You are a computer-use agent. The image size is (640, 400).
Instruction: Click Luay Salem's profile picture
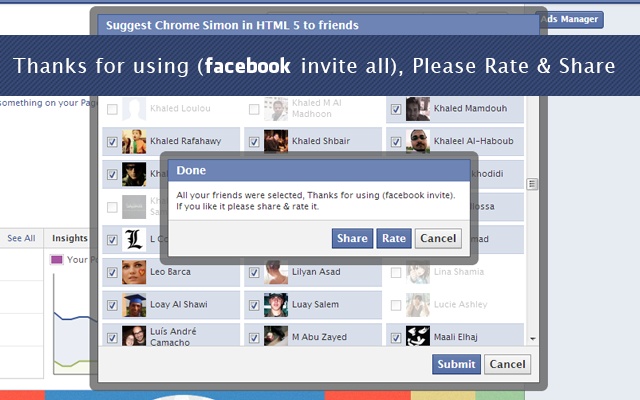coord(276,304)
